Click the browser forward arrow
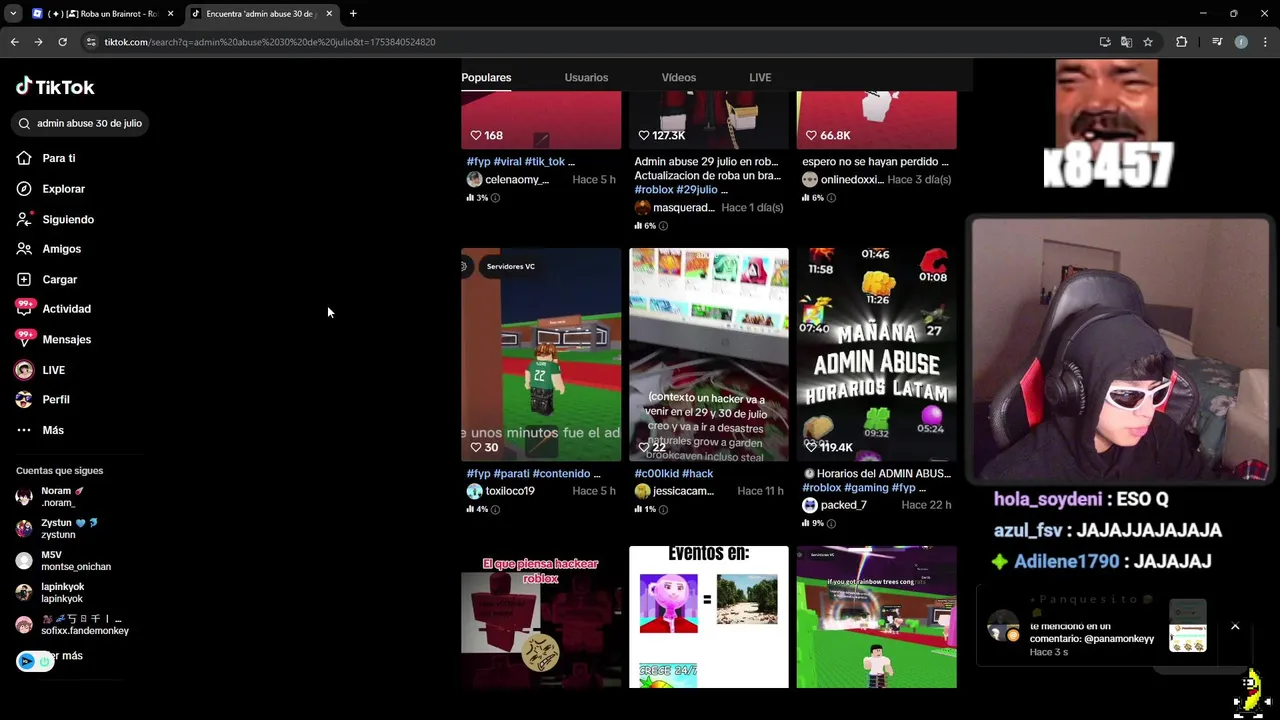 38,42
